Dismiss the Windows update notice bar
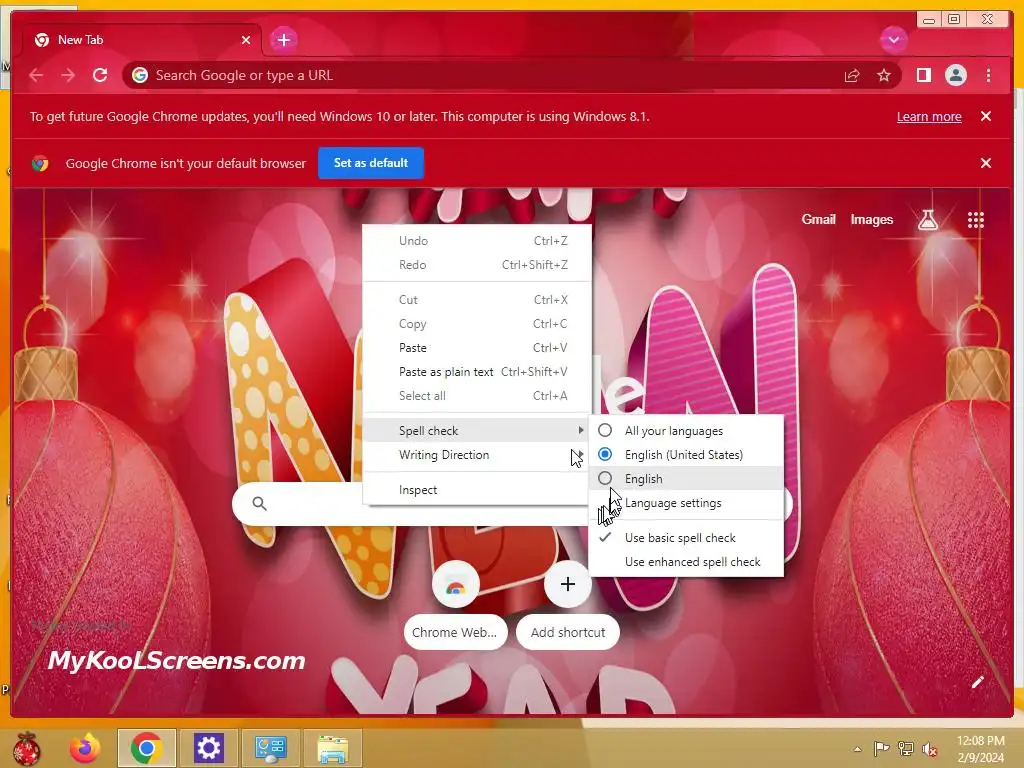Image resolution: width=1024 pixels, height=768 pixels. (986, 116)
